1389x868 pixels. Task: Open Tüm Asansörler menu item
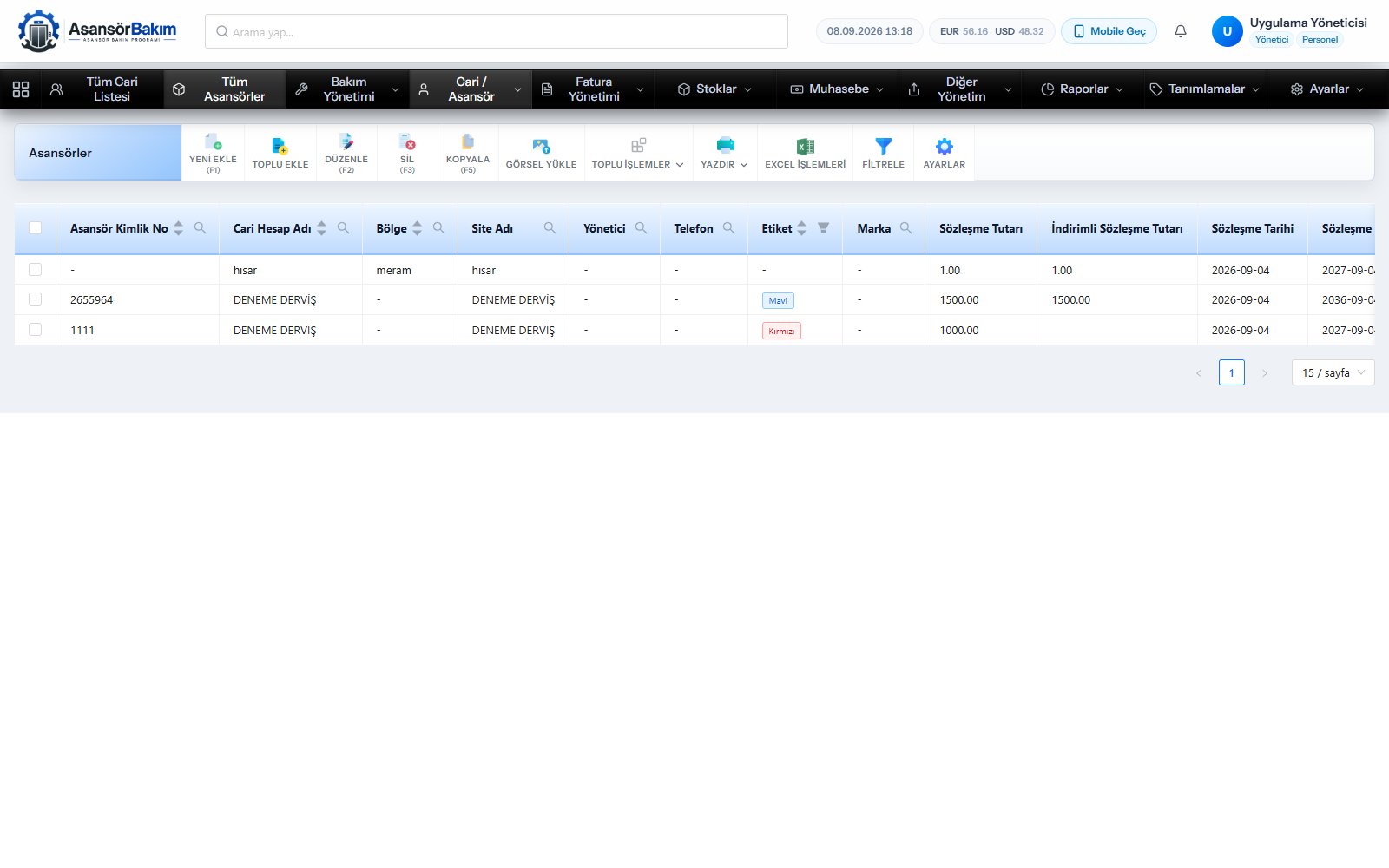click(x=225, y=89)
